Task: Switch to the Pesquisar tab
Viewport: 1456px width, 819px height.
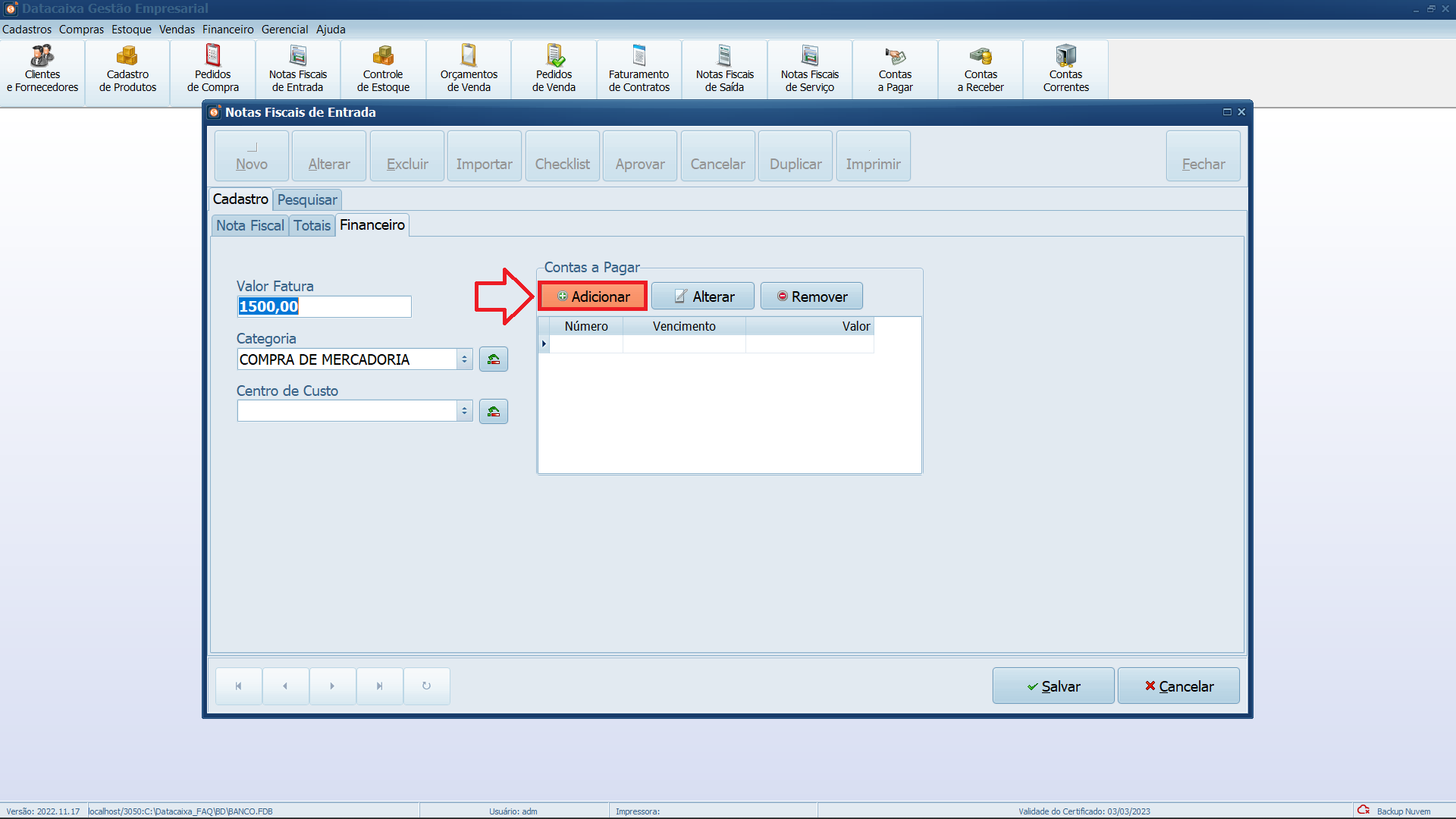Action: pos(306,199)
